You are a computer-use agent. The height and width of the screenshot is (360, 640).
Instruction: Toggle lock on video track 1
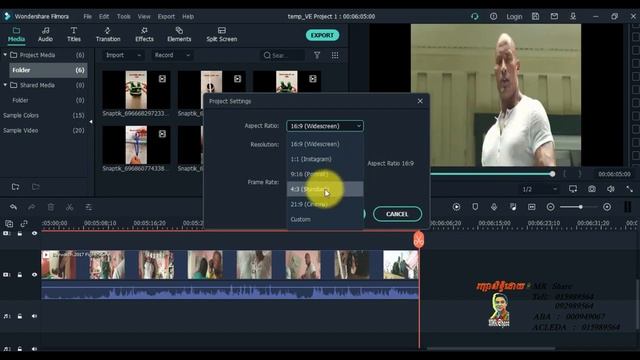click(x=20, y=275)
